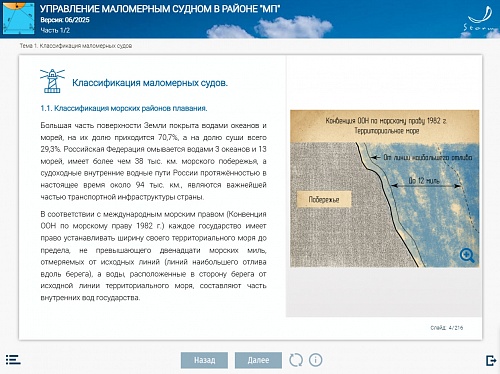Click the title УПРАВЛЕНИЕ МАЛОМЕРНЫМ СУДНОМ В РАЙОНЕ "МП"

point(160,9)
